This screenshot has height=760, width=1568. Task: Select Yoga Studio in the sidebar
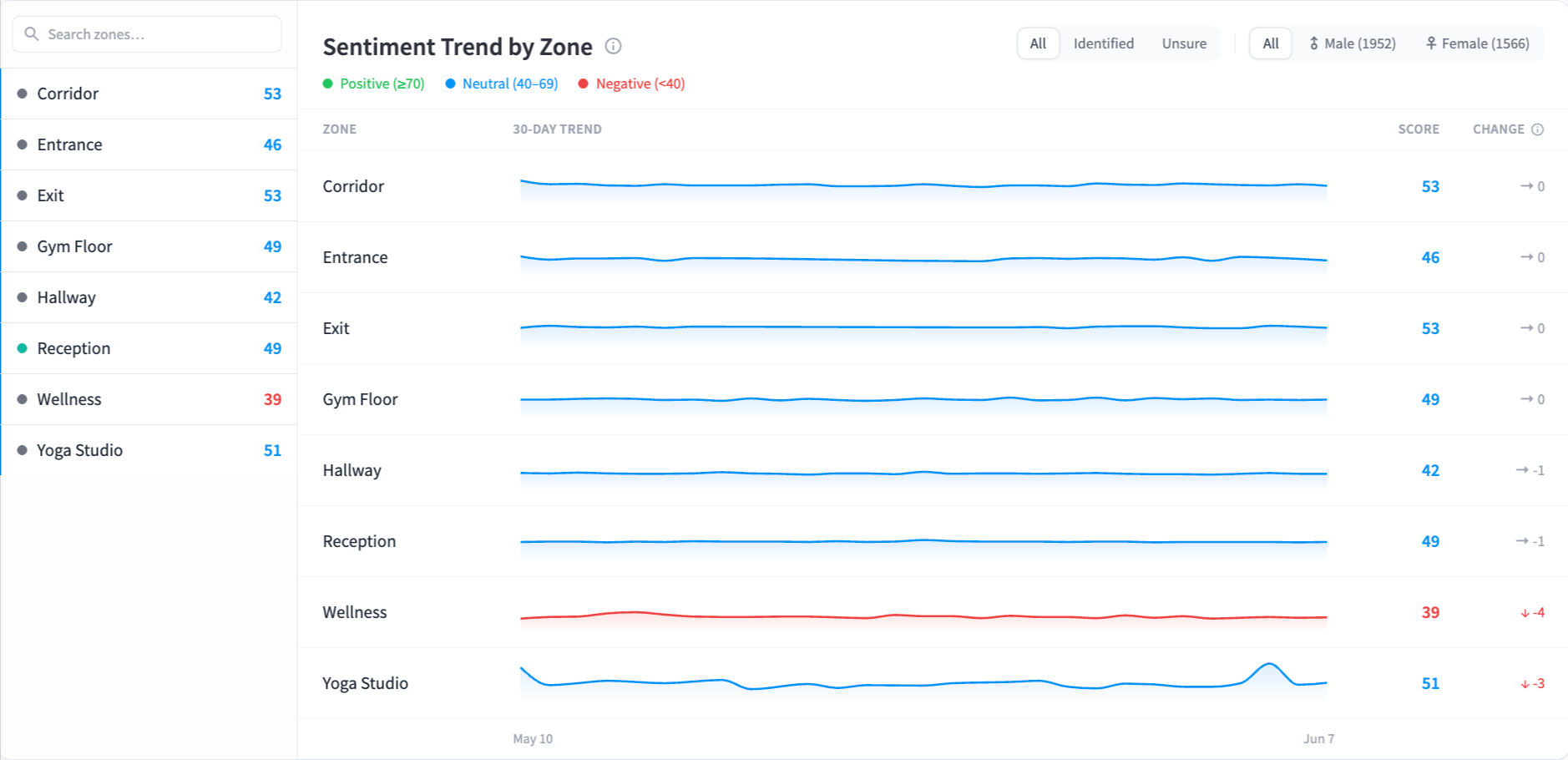coord(149,450)
